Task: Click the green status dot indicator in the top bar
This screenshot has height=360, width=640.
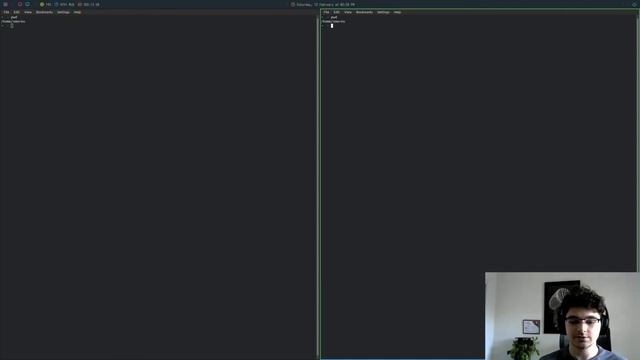Action: [x=42, y=4]
